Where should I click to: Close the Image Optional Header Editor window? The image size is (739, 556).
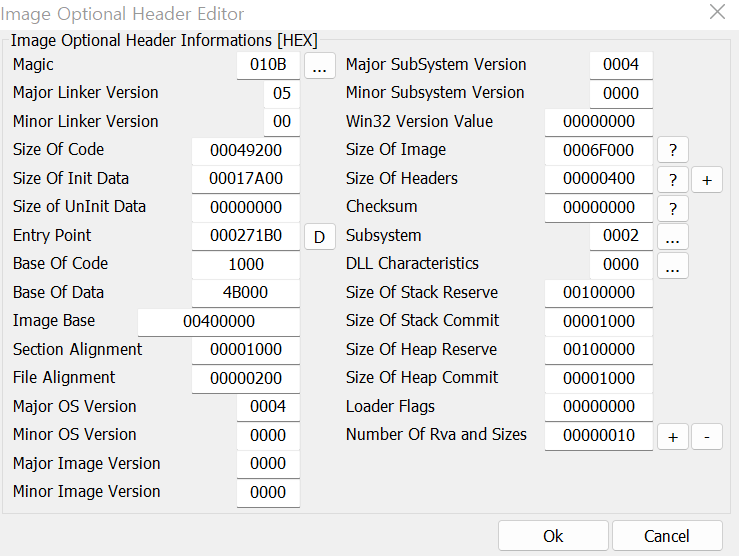coord(717,12)
